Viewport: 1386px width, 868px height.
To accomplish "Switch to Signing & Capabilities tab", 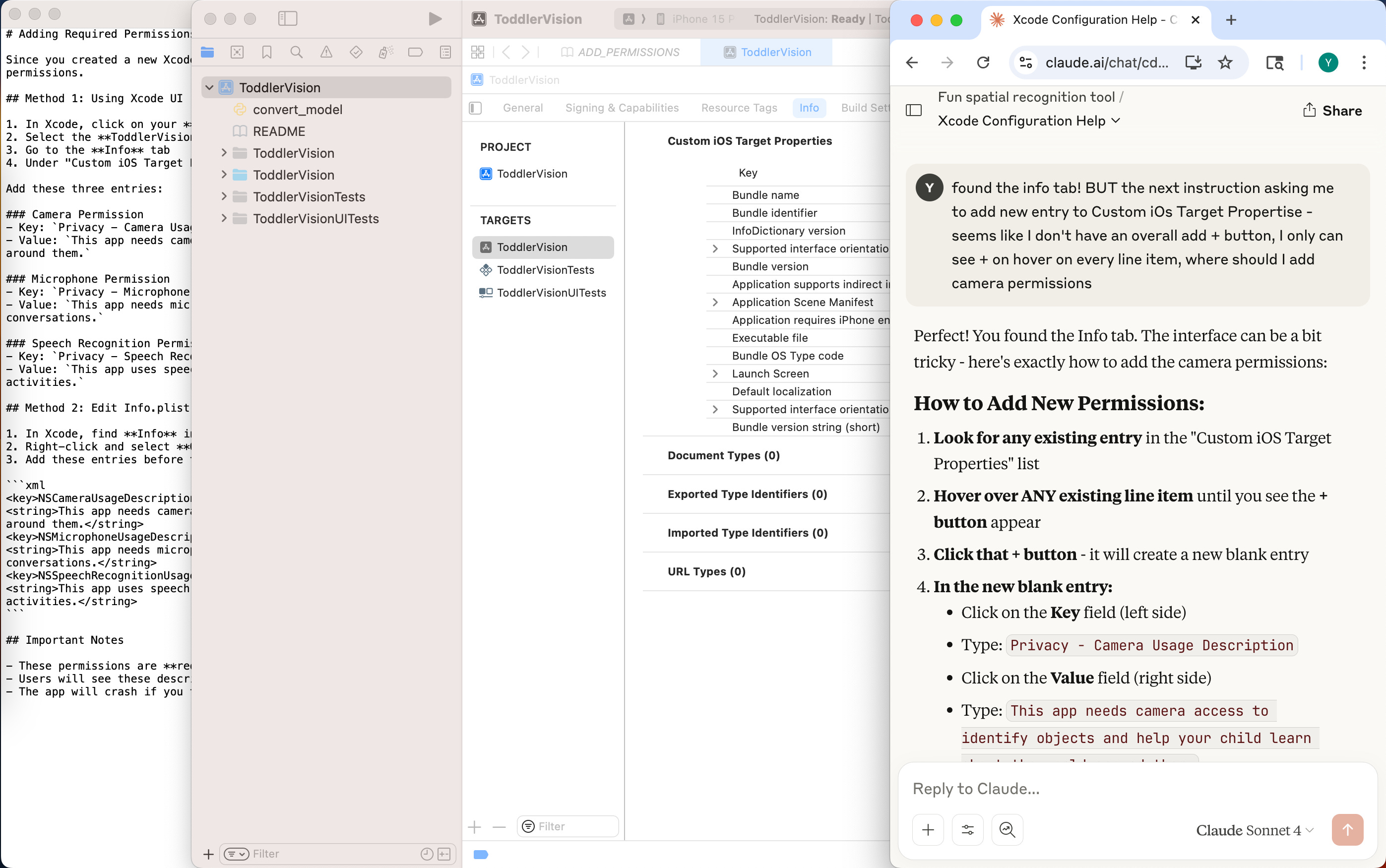I will click(x=622, y=108).
